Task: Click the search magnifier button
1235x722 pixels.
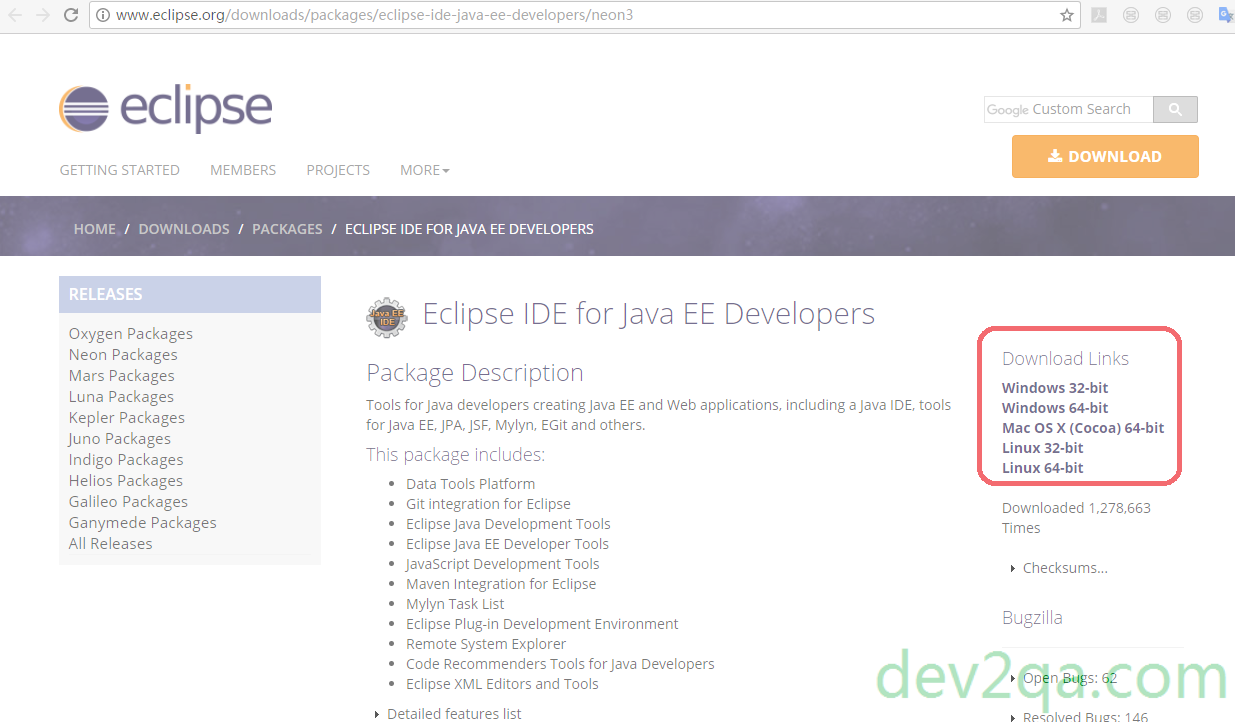Action: coord(1175,109)
